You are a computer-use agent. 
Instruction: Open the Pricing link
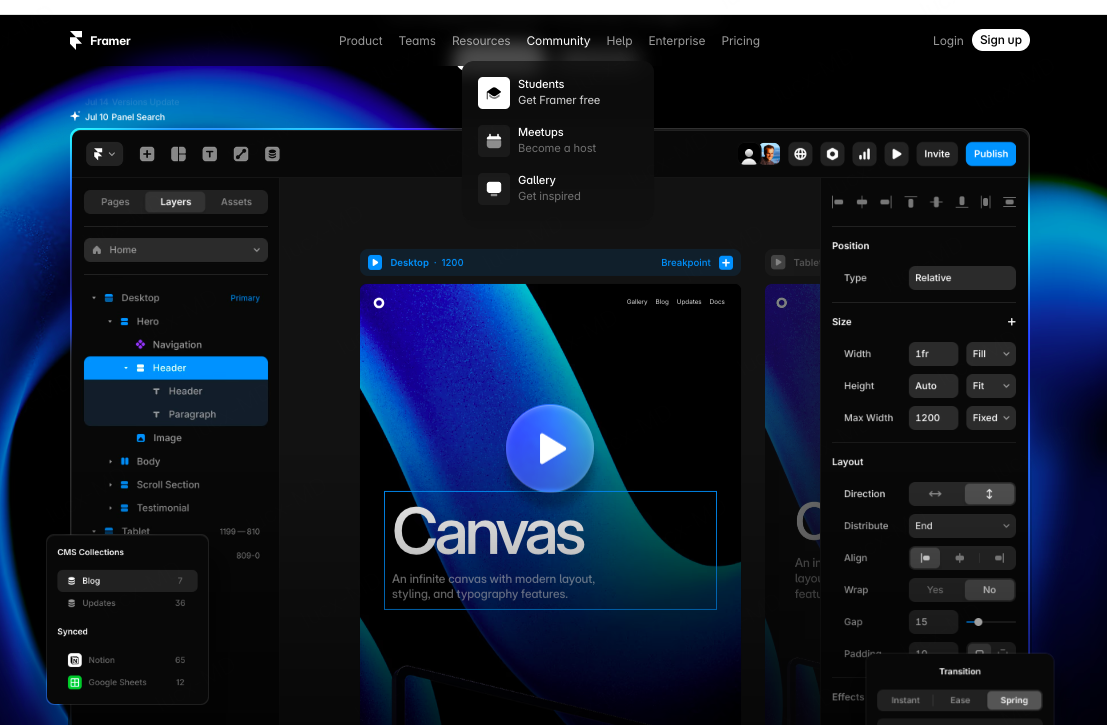coord(741,41)
